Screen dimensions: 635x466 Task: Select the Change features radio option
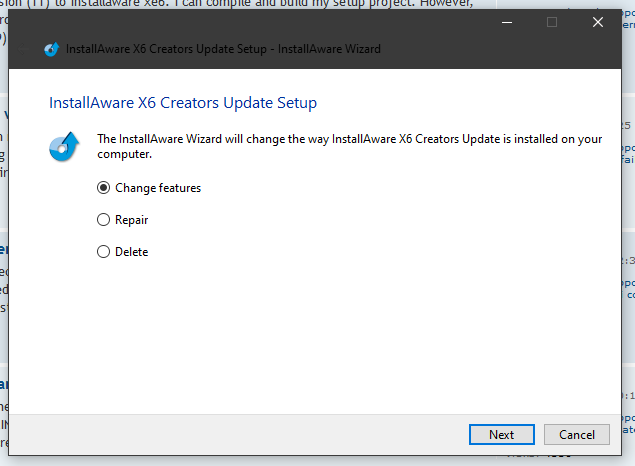149,188
